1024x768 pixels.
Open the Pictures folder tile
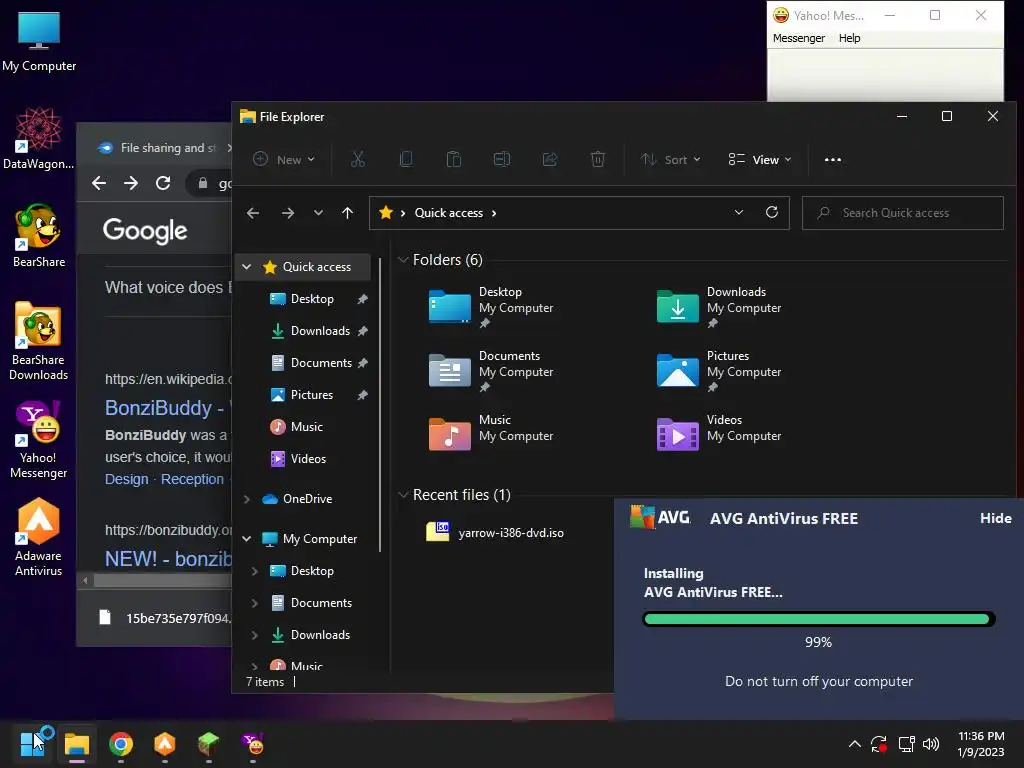(719, 371)
